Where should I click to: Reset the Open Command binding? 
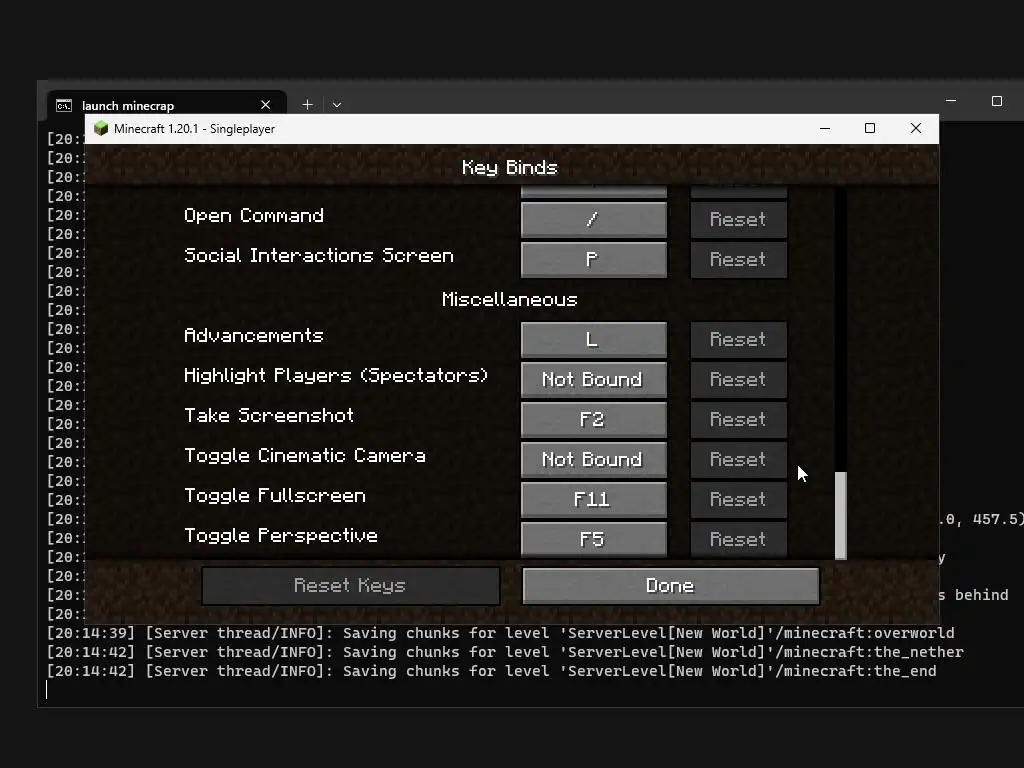pyautogui.click(x=739, y=219)
